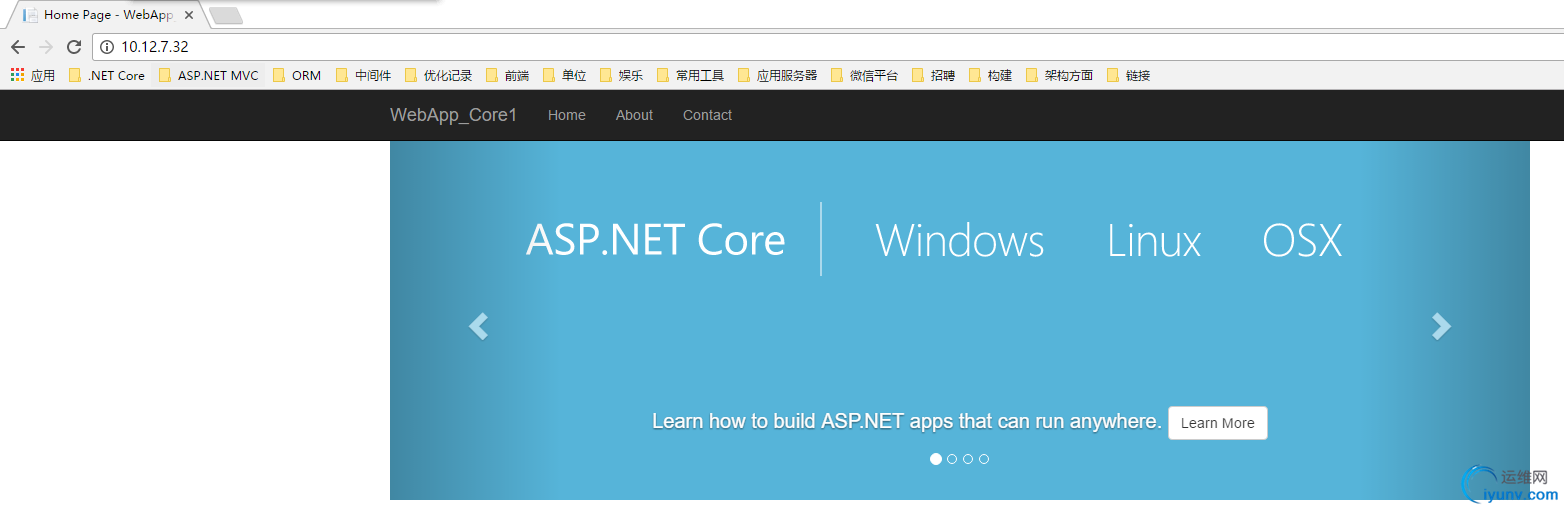The height and width of the screenshot is (511, 1564).
Task: Open the .NET Core bookmark folder
Action: coord(107,75)
